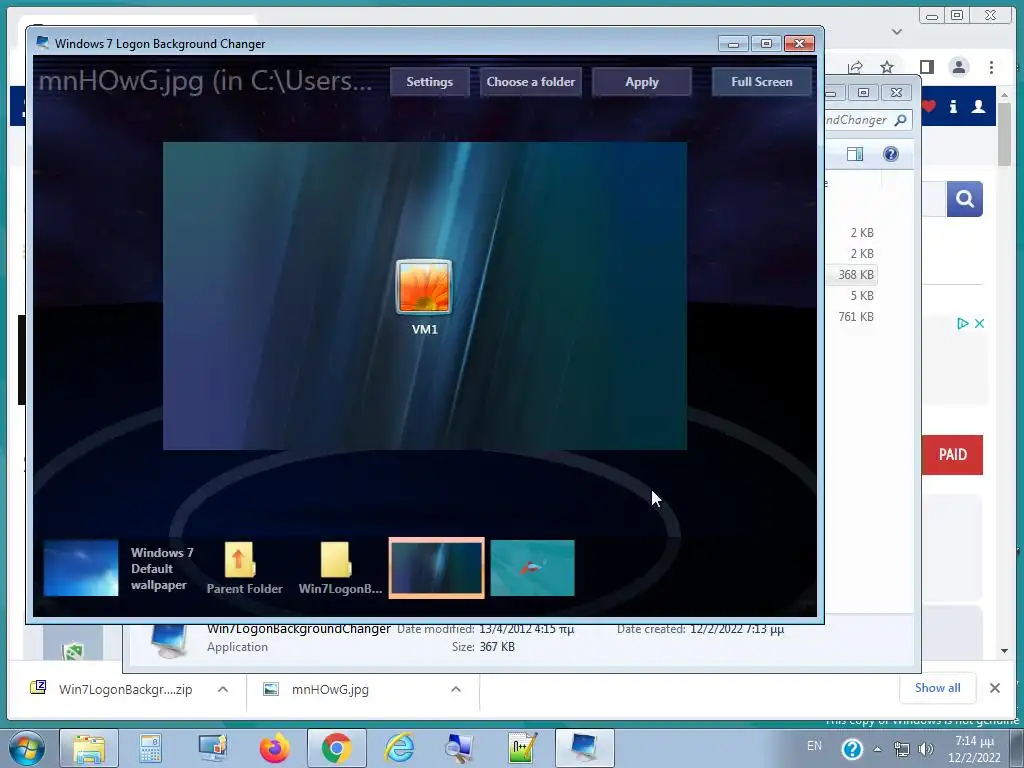The height and width of the screenshot is (768, 1024).
Task: Go to Parent Folder icon
Action: tap(239, 560)
